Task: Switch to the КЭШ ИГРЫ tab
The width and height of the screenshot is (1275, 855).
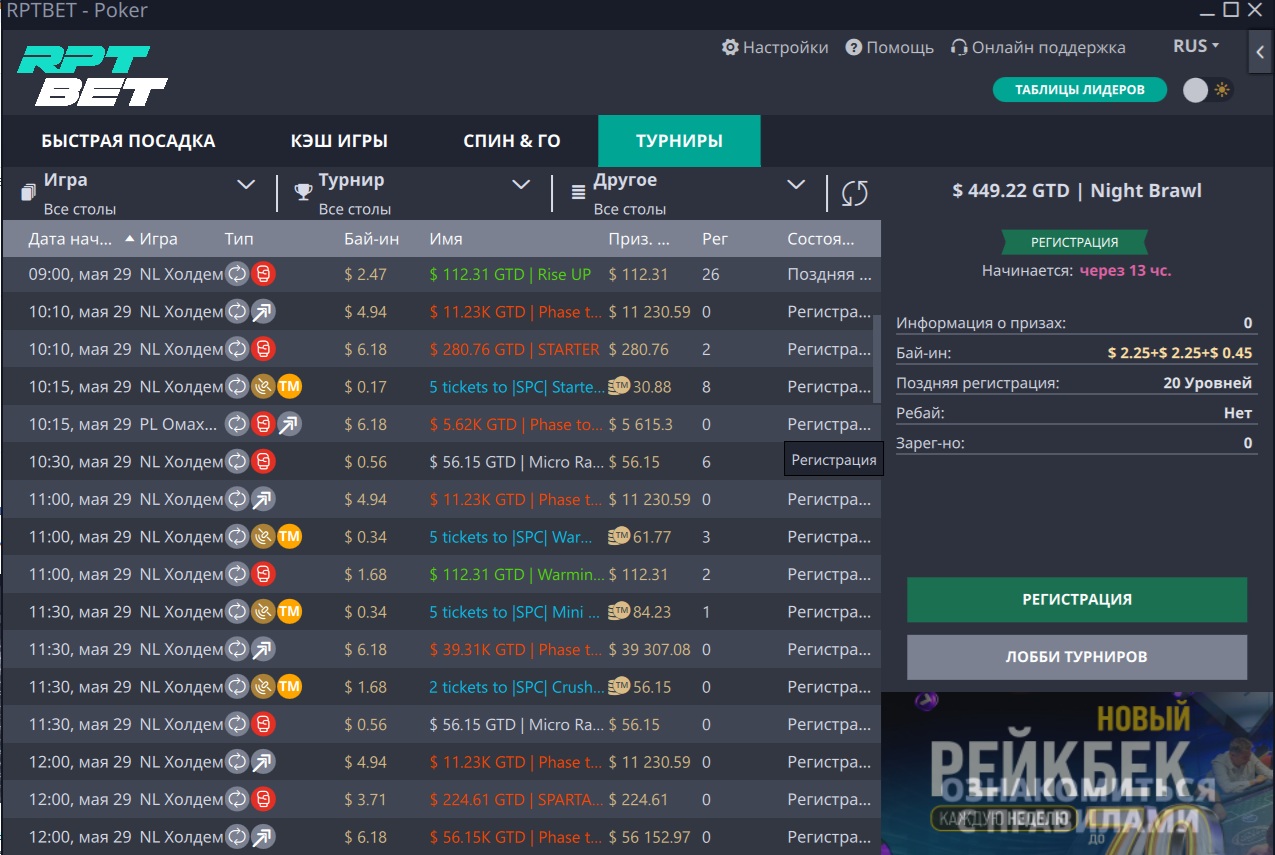Action: tap(339, 141)
